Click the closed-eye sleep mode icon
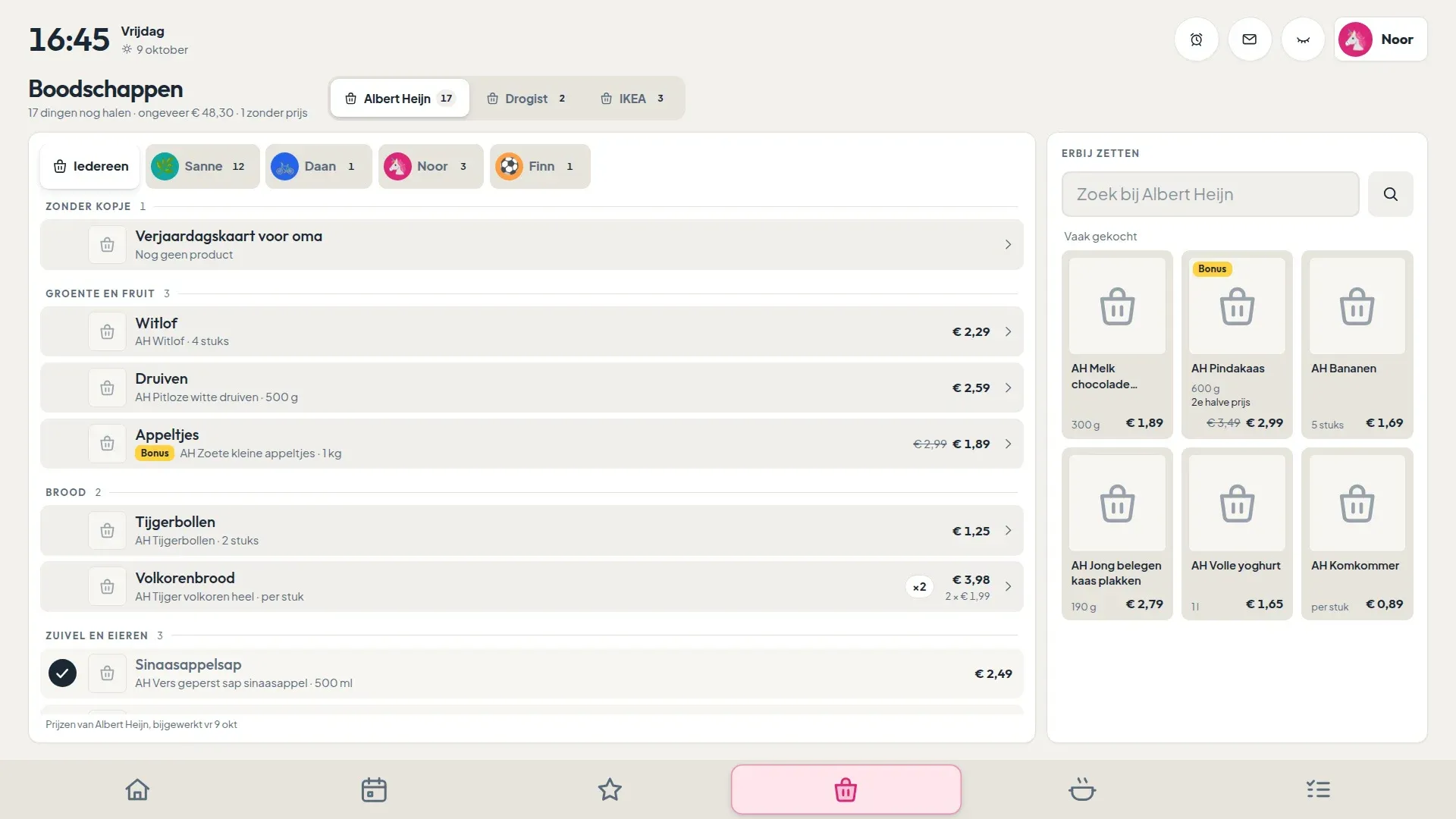The height and width of the screenshot is (819, 1456). click(1303, 39)
